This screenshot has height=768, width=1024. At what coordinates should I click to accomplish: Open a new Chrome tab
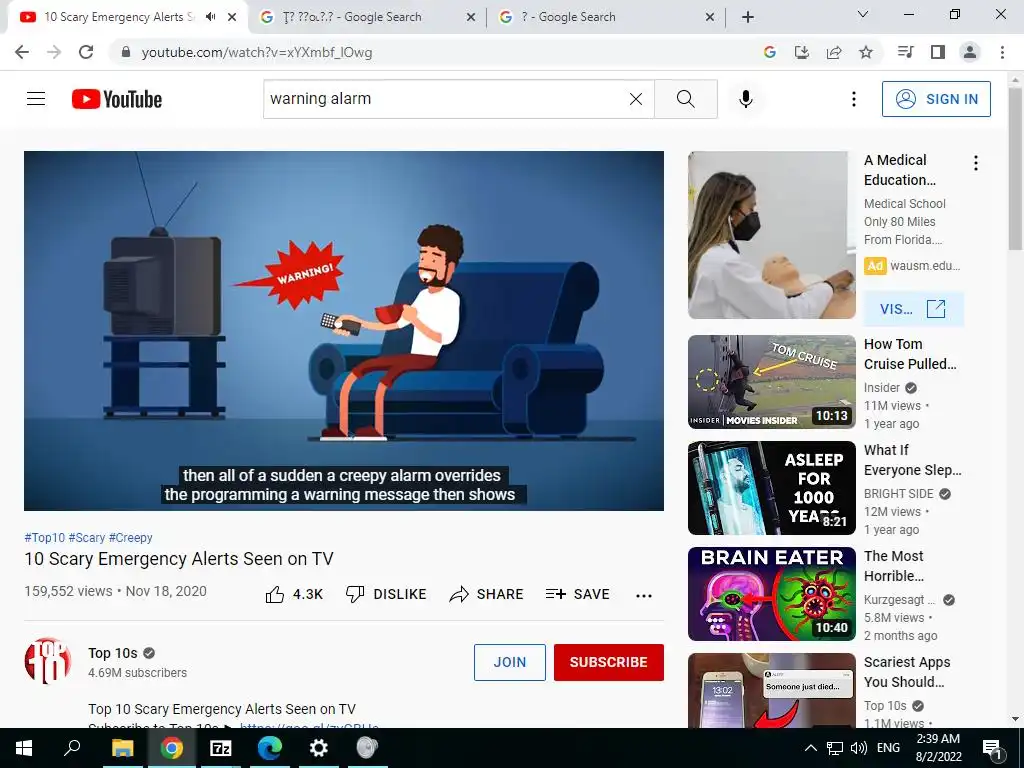748,17
